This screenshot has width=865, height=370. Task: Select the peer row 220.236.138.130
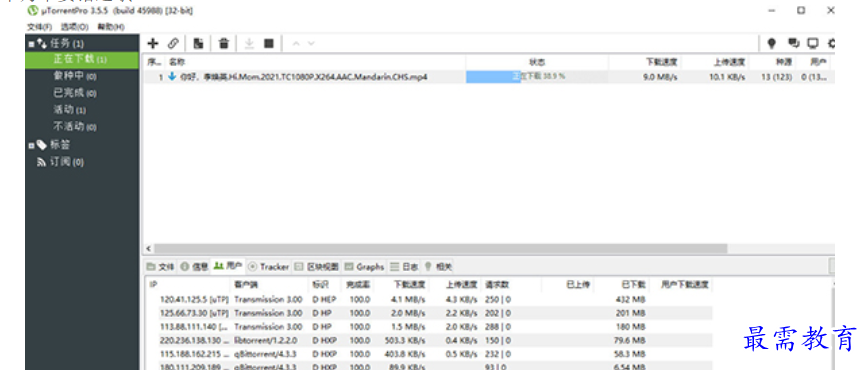pyautogui.click(x=429, y=340)
